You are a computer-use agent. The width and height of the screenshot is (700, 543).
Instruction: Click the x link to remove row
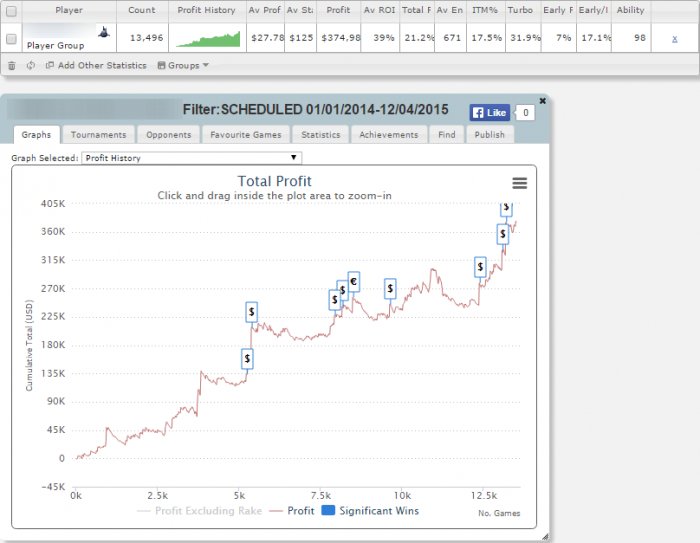click(x=675, y=38)
